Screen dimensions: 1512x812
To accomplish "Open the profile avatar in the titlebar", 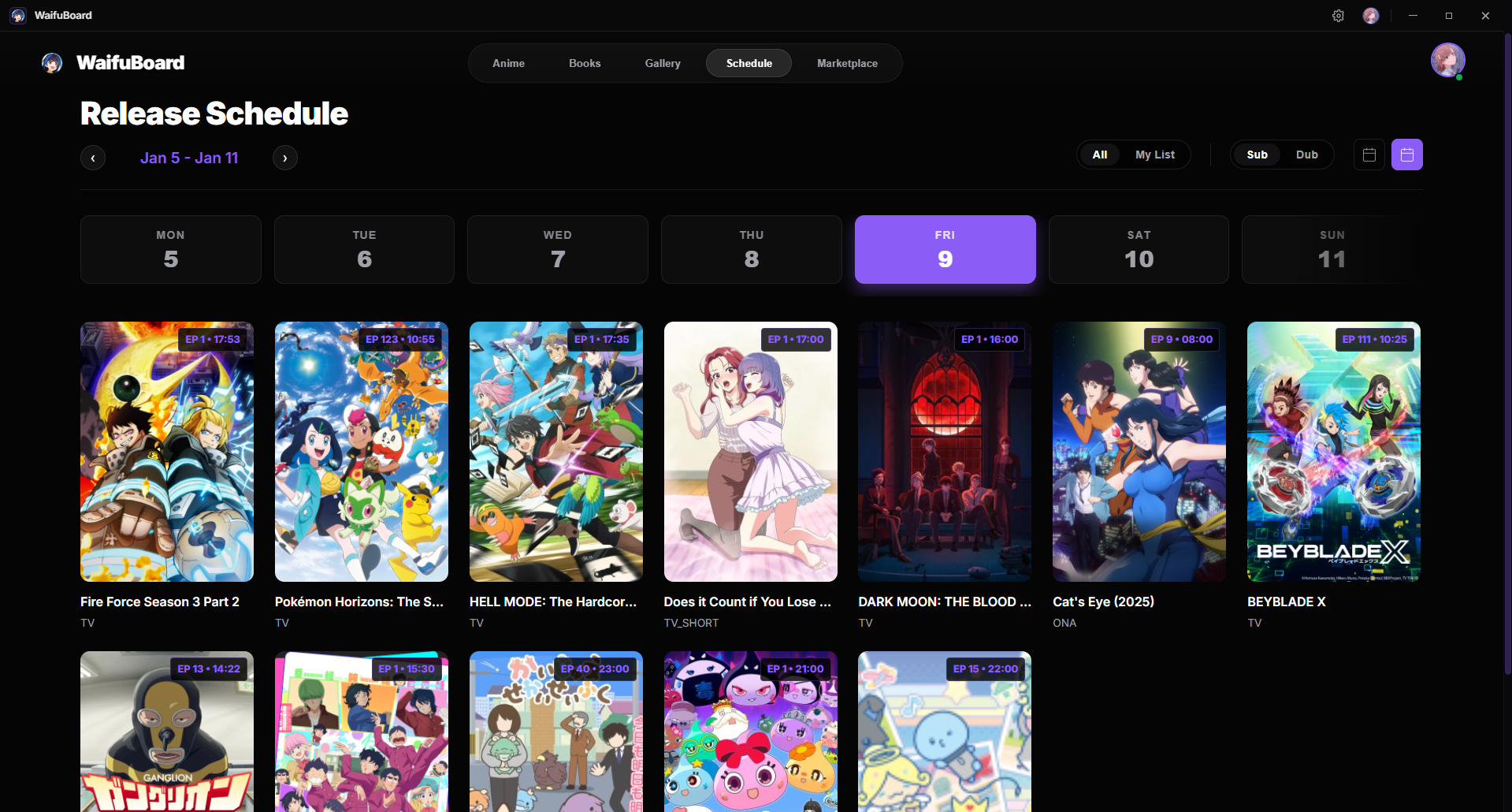I will (x=1371, y=16).
